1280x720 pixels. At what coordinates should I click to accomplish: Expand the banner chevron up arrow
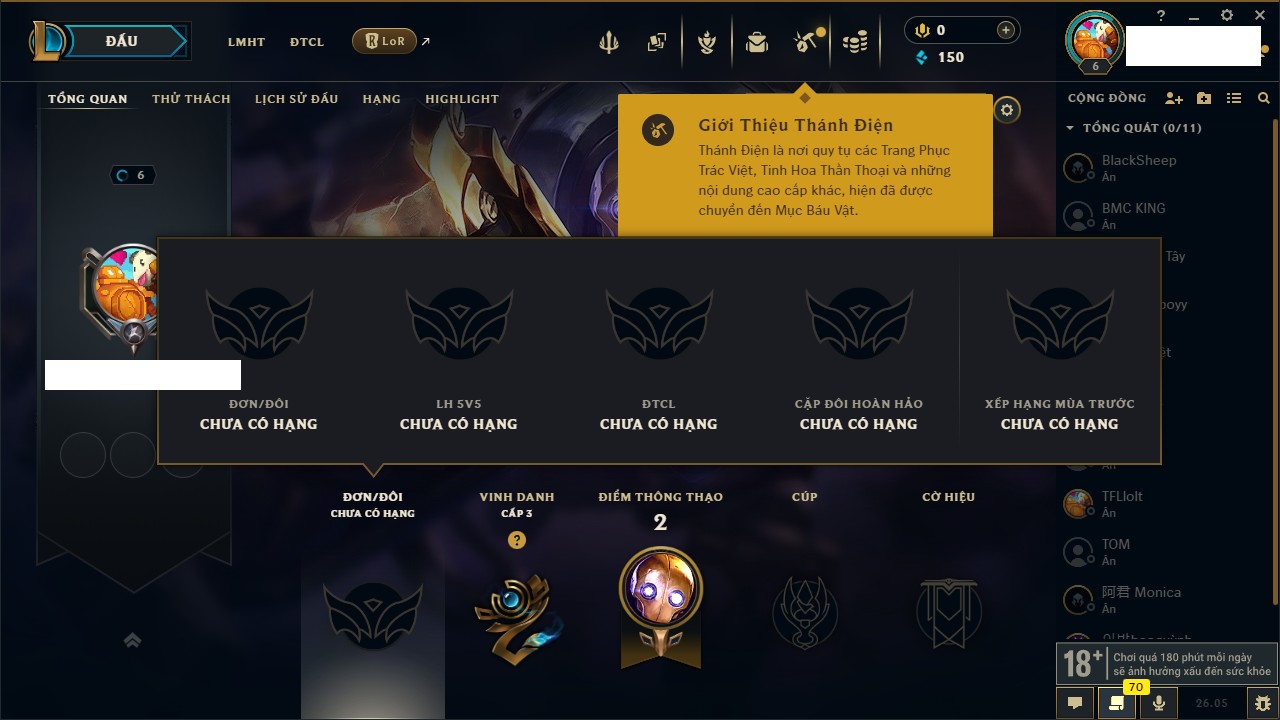[x=132, y=640]
